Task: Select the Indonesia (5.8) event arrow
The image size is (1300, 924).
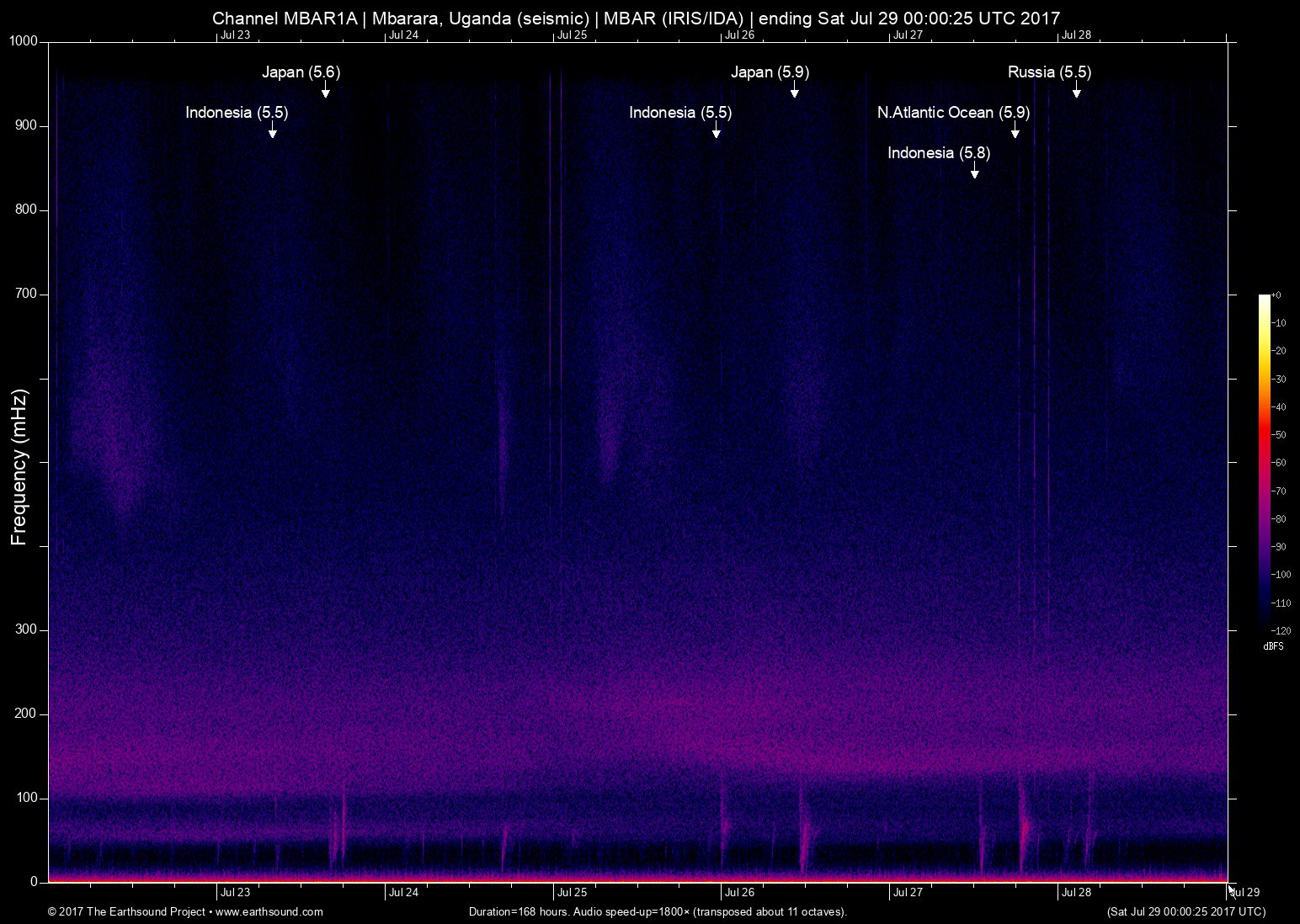Action: (975, 171)
